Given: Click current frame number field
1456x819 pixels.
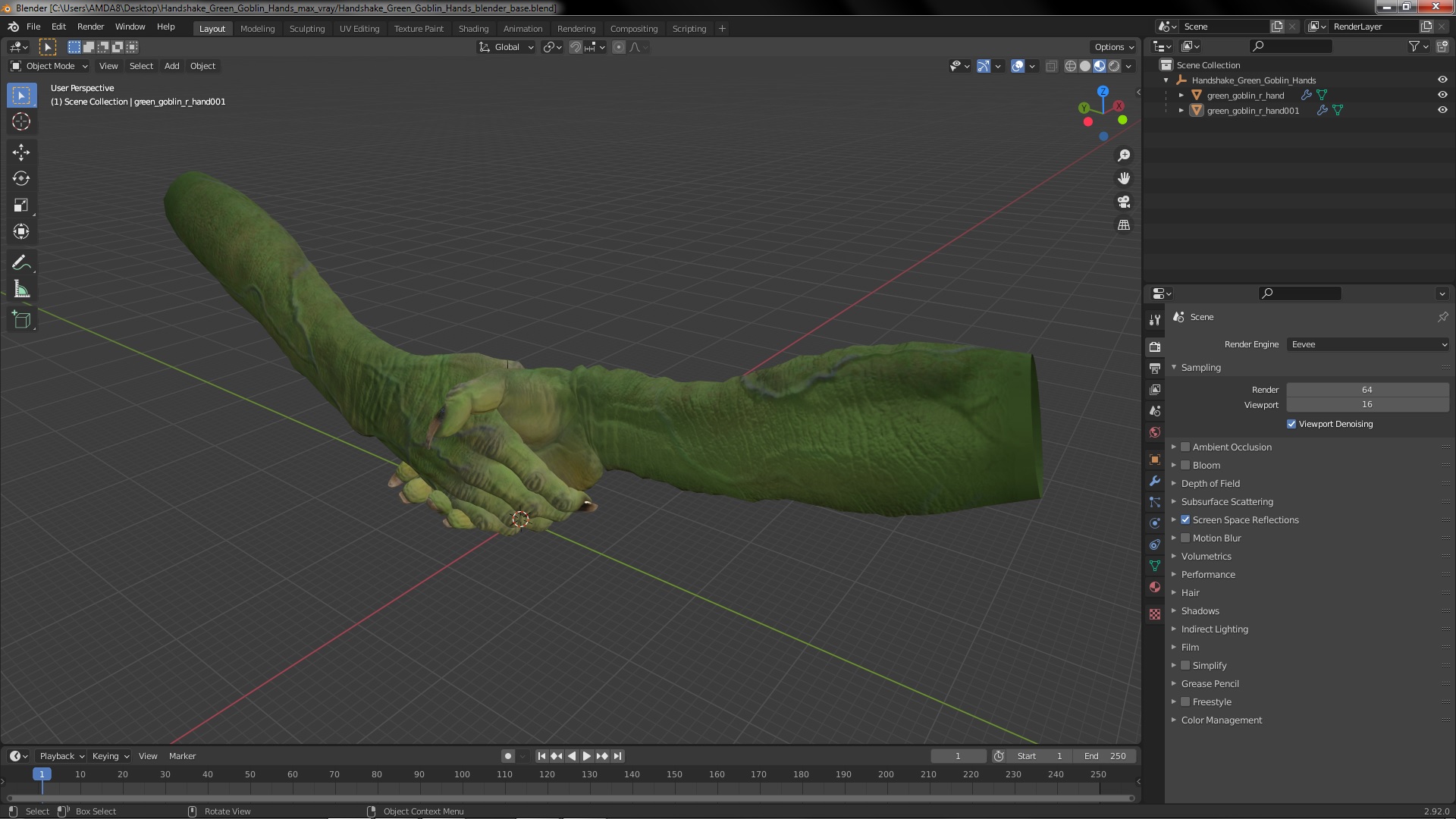Looking at the screenshot, I should [959, 756].
